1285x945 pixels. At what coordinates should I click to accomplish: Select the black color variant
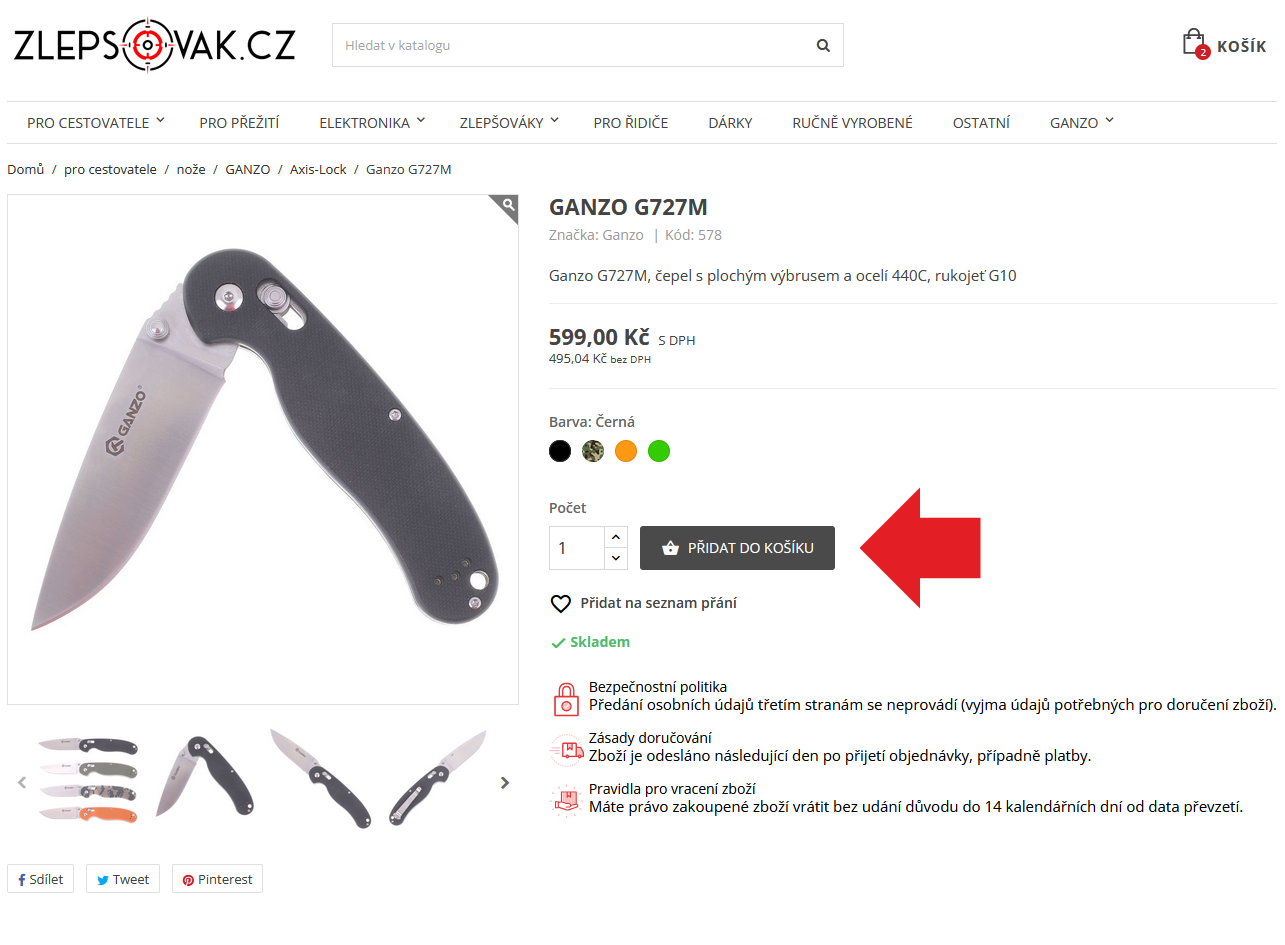coord(560,451)
